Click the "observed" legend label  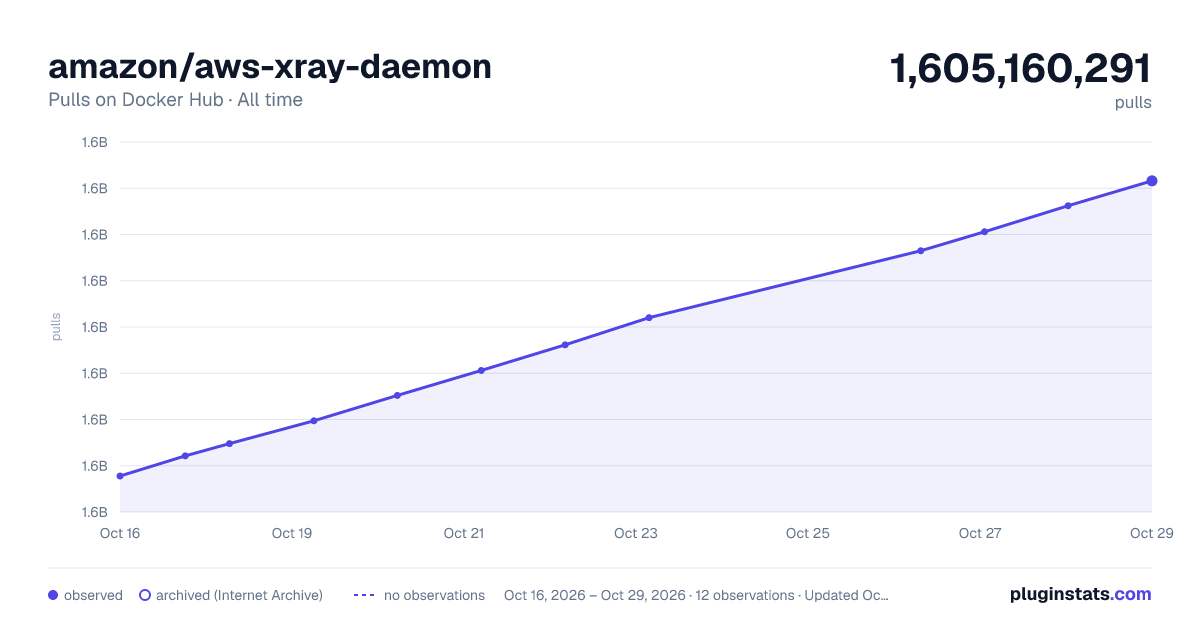93,595
